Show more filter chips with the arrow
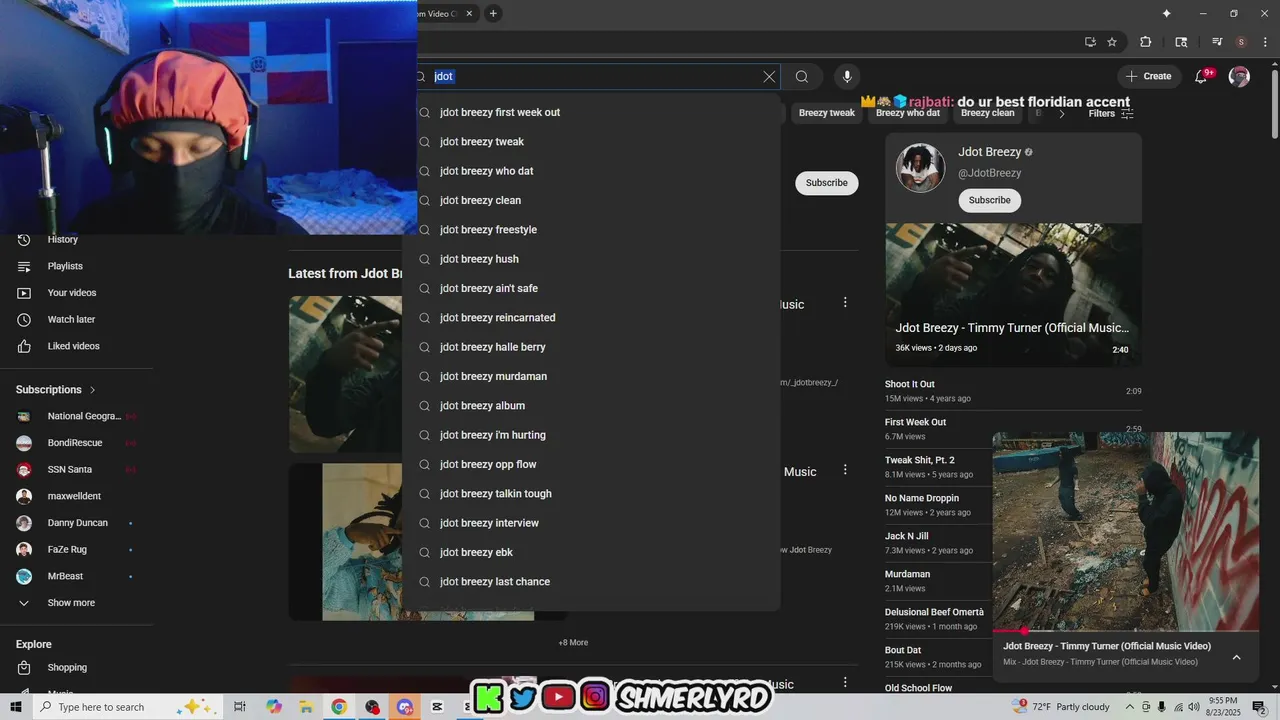This screenshot has height=720, width=1280. 1061,113
